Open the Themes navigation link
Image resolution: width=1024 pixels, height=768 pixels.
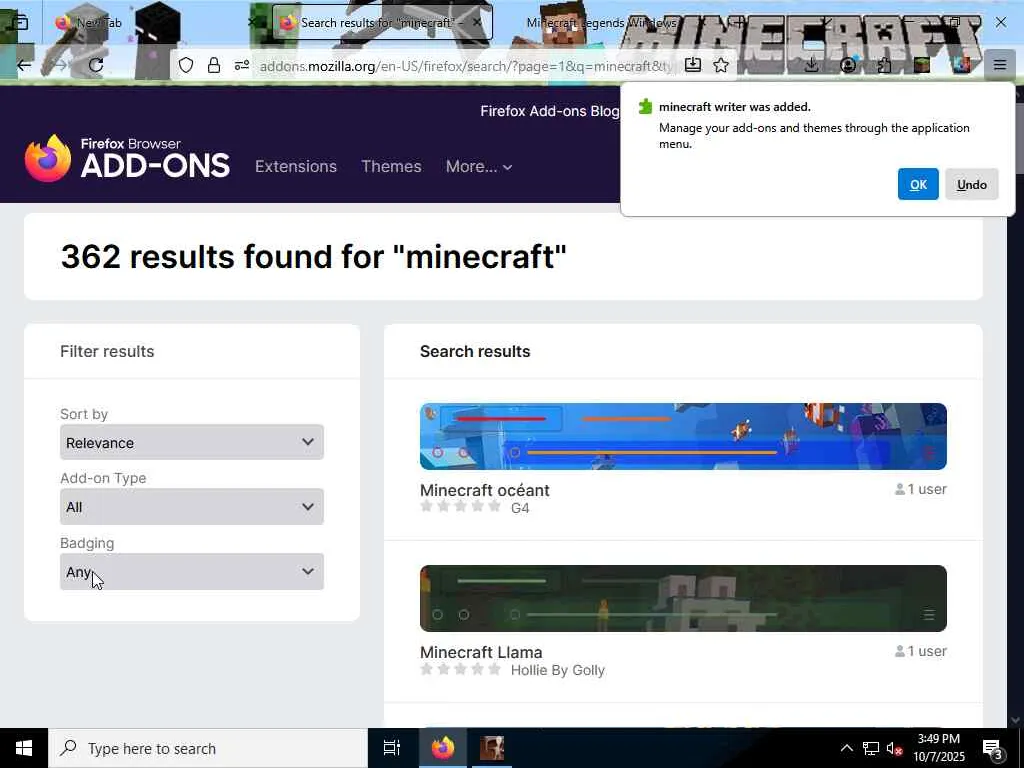391,167
